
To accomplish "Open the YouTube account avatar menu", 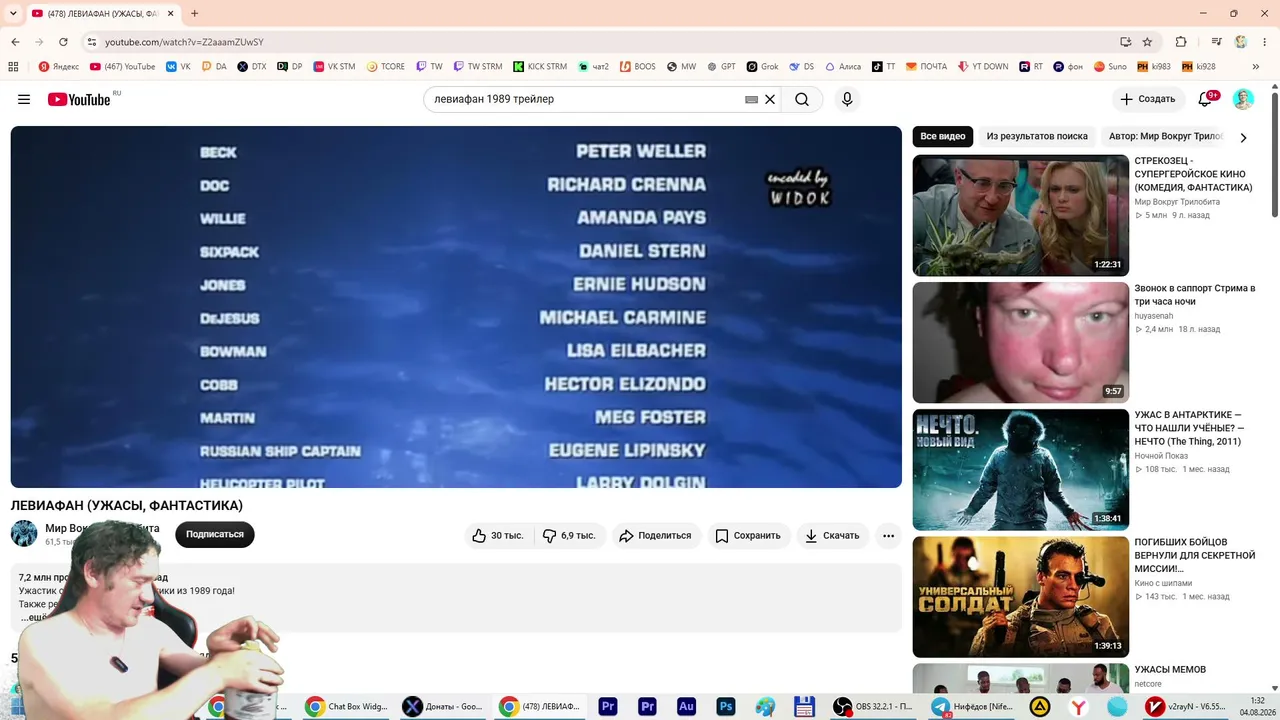I will (1243, 99).
